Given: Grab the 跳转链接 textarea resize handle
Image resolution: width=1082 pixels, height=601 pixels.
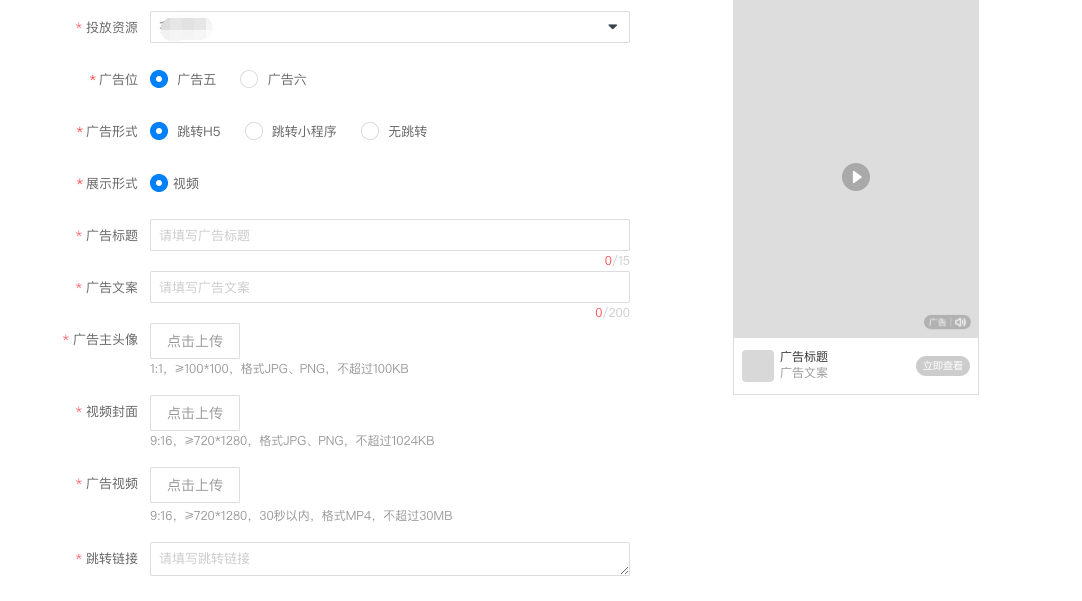Looking at the screenshot, I should pos(624,570).
